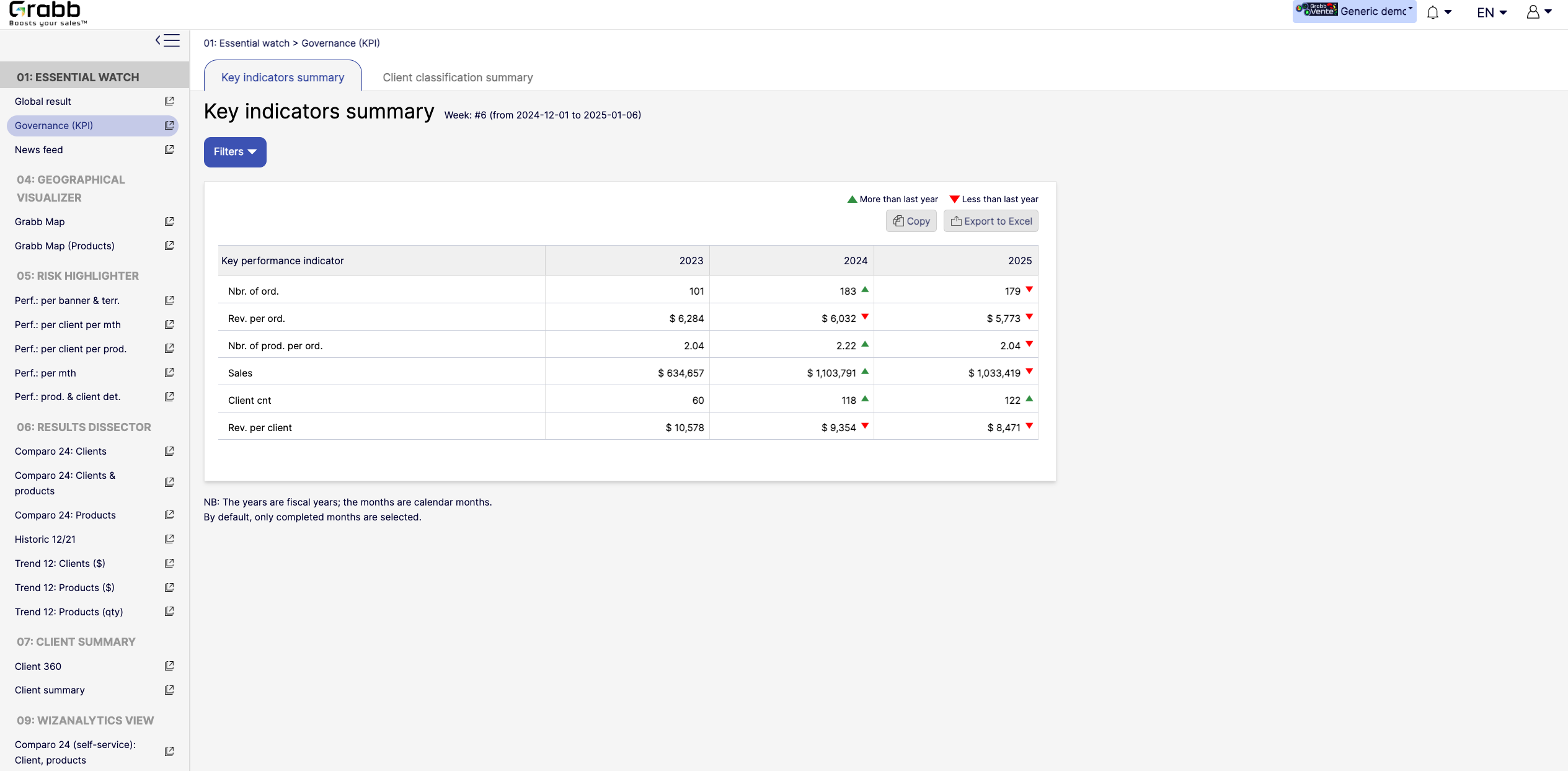Open the Essential watch breadcrumb link
Screen dimensions: 1568x771
(x=246, y=43)
